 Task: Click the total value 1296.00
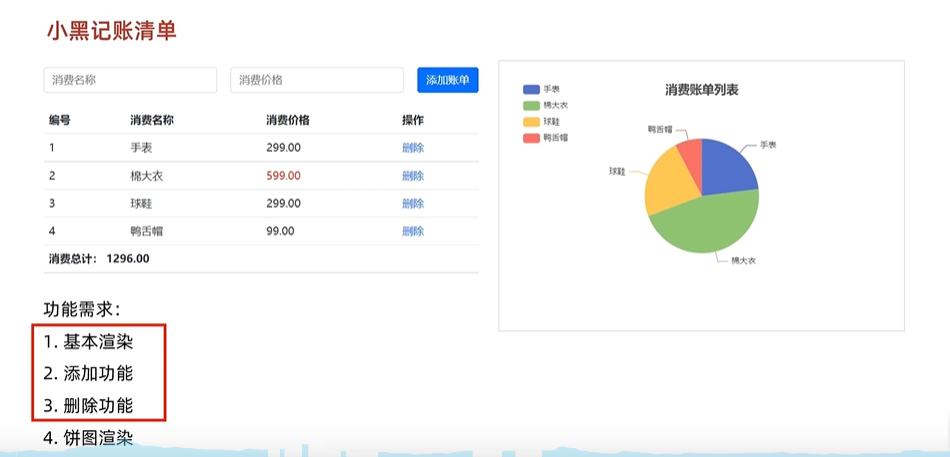point(128,259)
